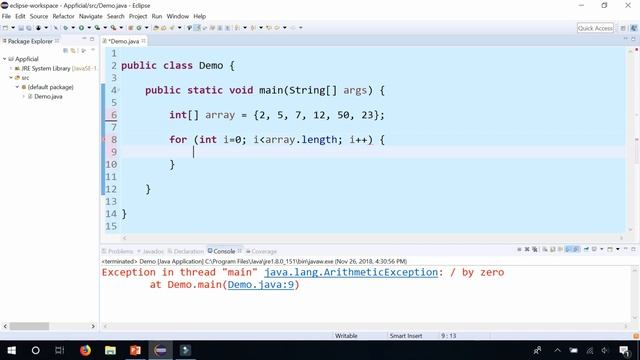Expand the JRE System Library node
640x360 pixels.
click(11, 69)
